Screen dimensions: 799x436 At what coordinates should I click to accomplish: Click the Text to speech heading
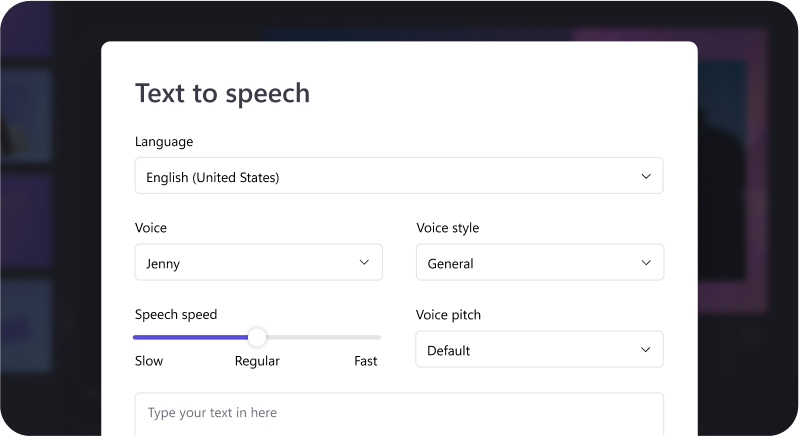(222, 93)
